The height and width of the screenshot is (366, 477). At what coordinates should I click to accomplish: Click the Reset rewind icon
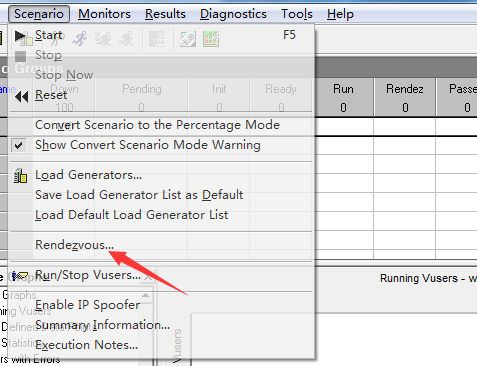tap(21, 97)
